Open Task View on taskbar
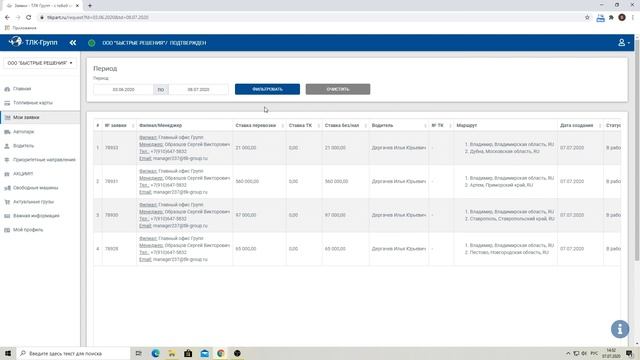The height and width of the screenshot is (360, 640). coord(139,353)
